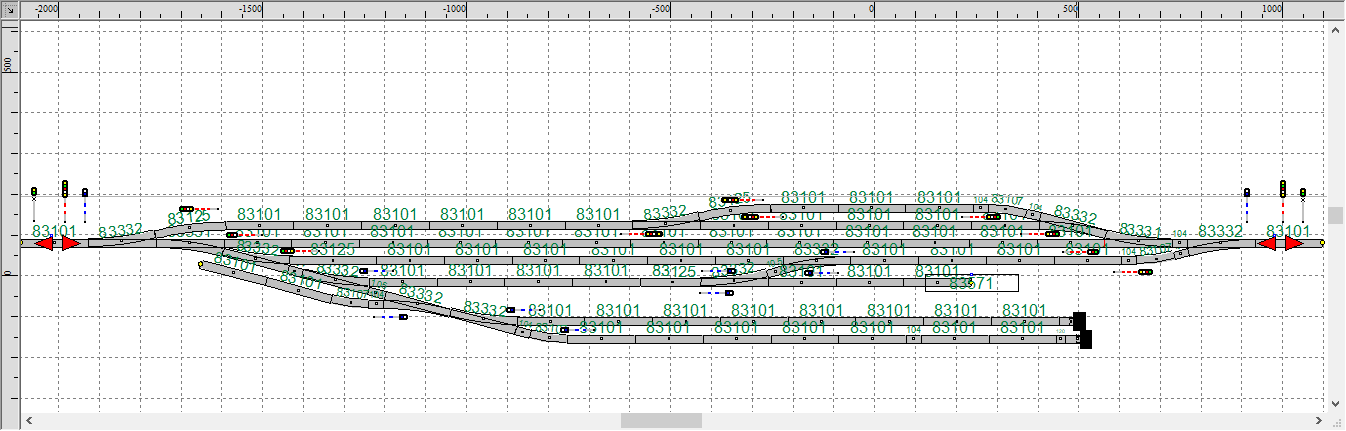This screenshot has width=1346, height=431.
Task: Click the horizontal scrollbar thumb
Action: click(x=661, y=421)
